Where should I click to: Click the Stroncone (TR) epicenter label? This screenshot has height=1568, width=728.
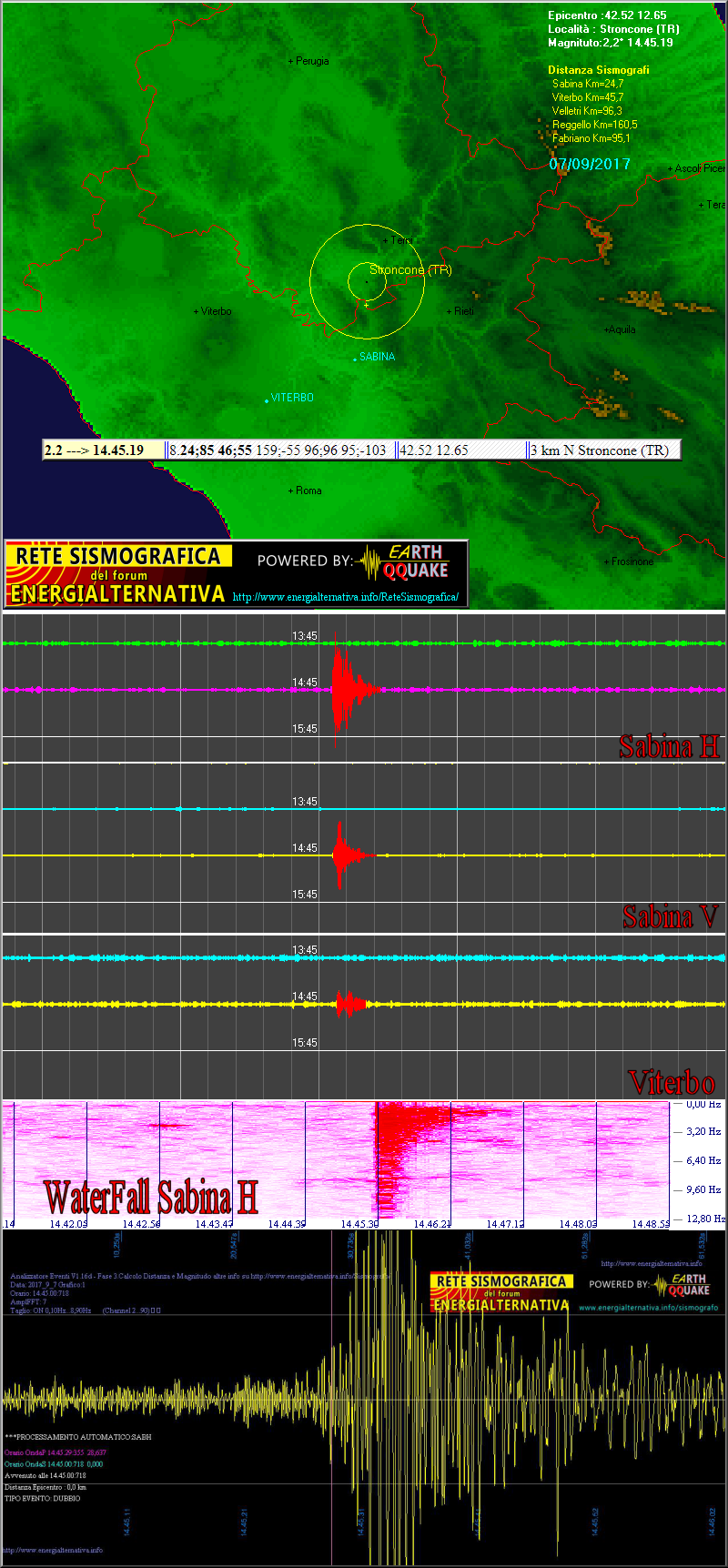(410, 270)
